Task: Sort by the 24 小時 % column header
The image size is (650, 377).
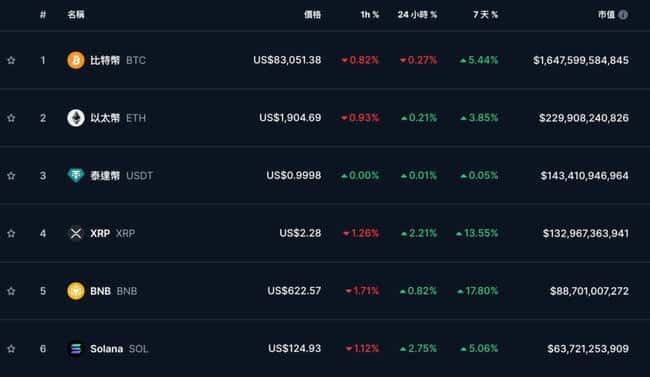Action: pyautogui.click(x=417, y=15)
